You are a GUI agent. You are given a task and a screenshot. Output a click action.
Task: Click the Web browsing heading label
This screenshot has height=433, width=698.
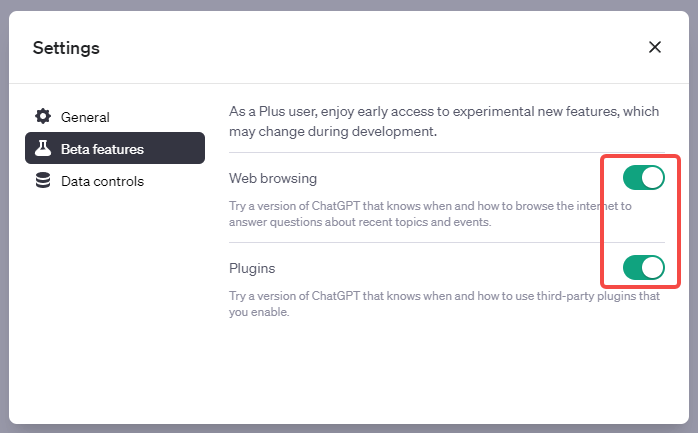click(273, 178)
